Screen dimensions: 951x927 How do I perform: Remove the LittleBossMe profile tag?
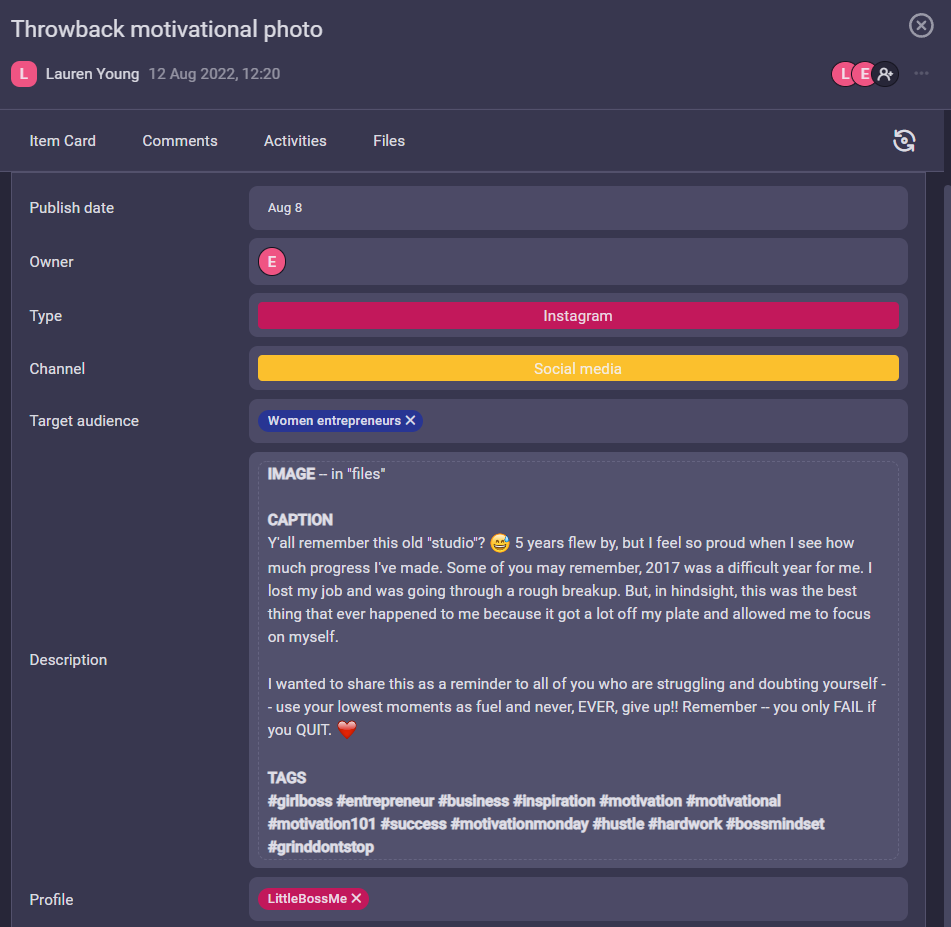coord(356,899)
